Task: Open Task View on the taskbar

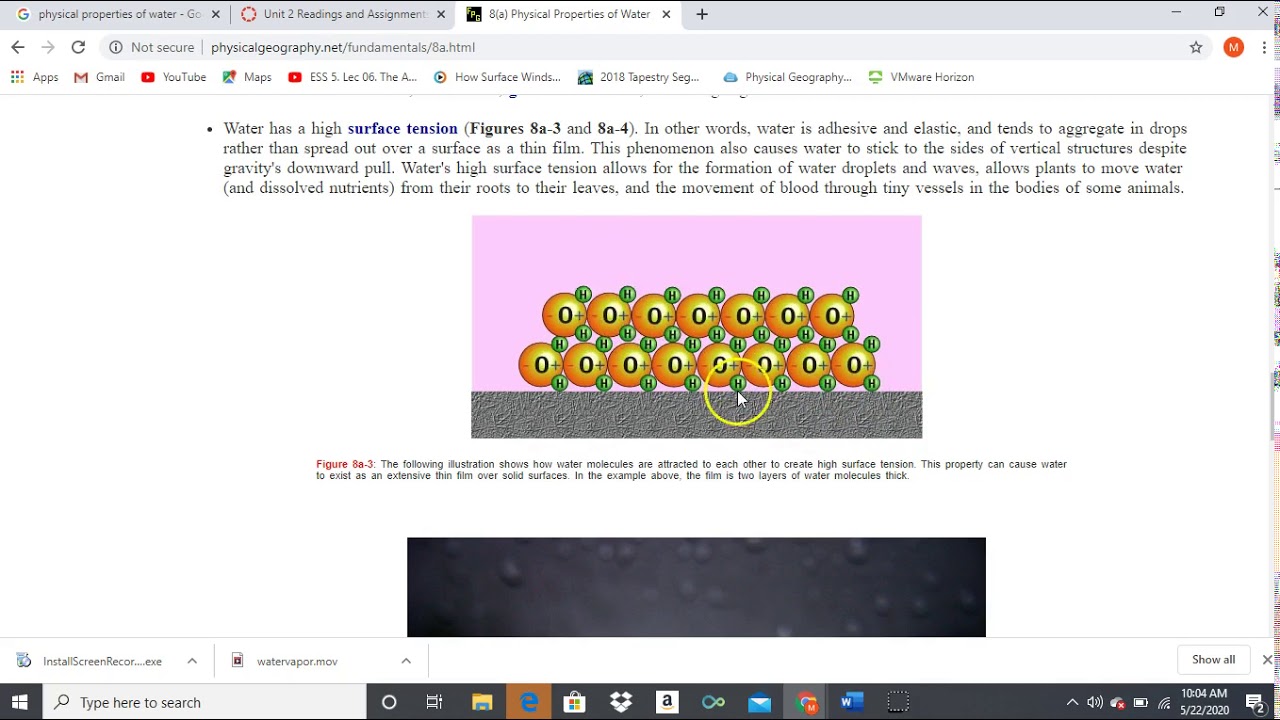Action: click(434, 702)
